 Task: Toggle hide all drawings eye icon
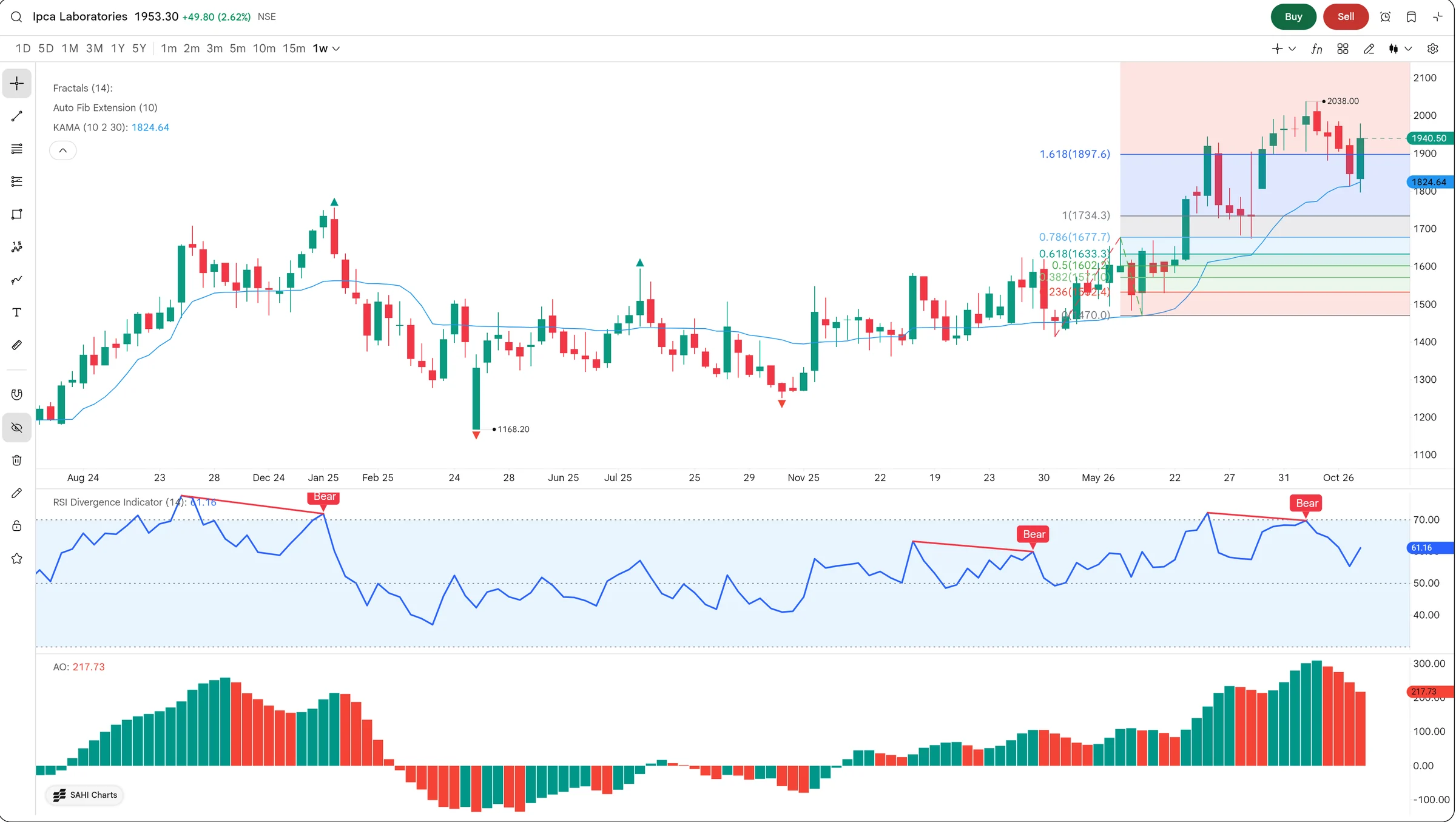(x=17, y=428)
